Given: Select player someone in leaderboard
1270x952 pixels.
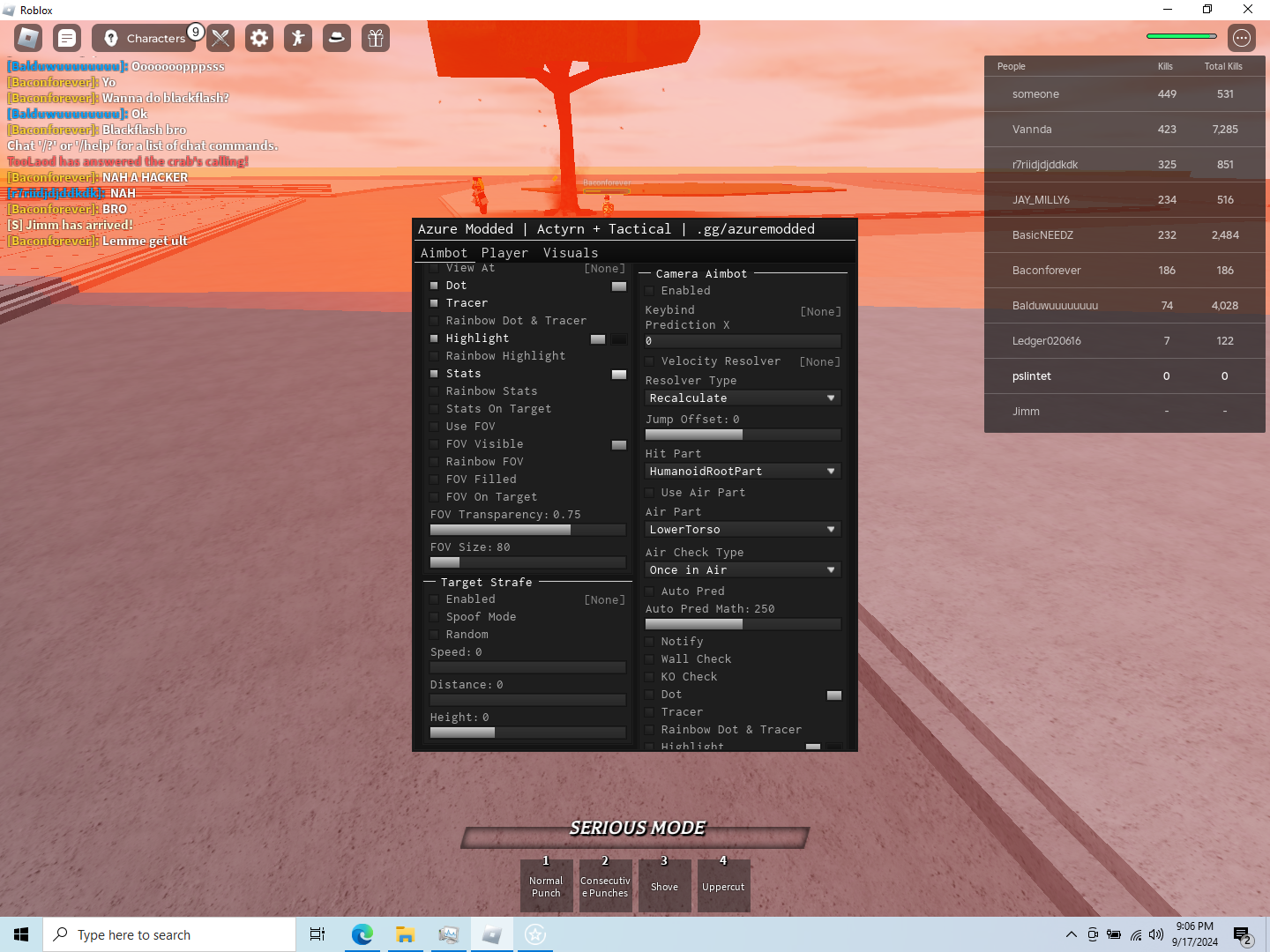Looking at the screenshot, I should pyautogui.click(x=1124, y=94).
